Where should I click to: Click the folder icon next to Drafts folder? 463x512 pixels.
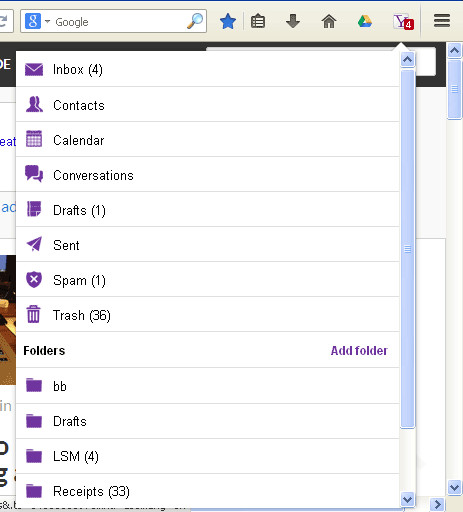[x=34, y=420]
